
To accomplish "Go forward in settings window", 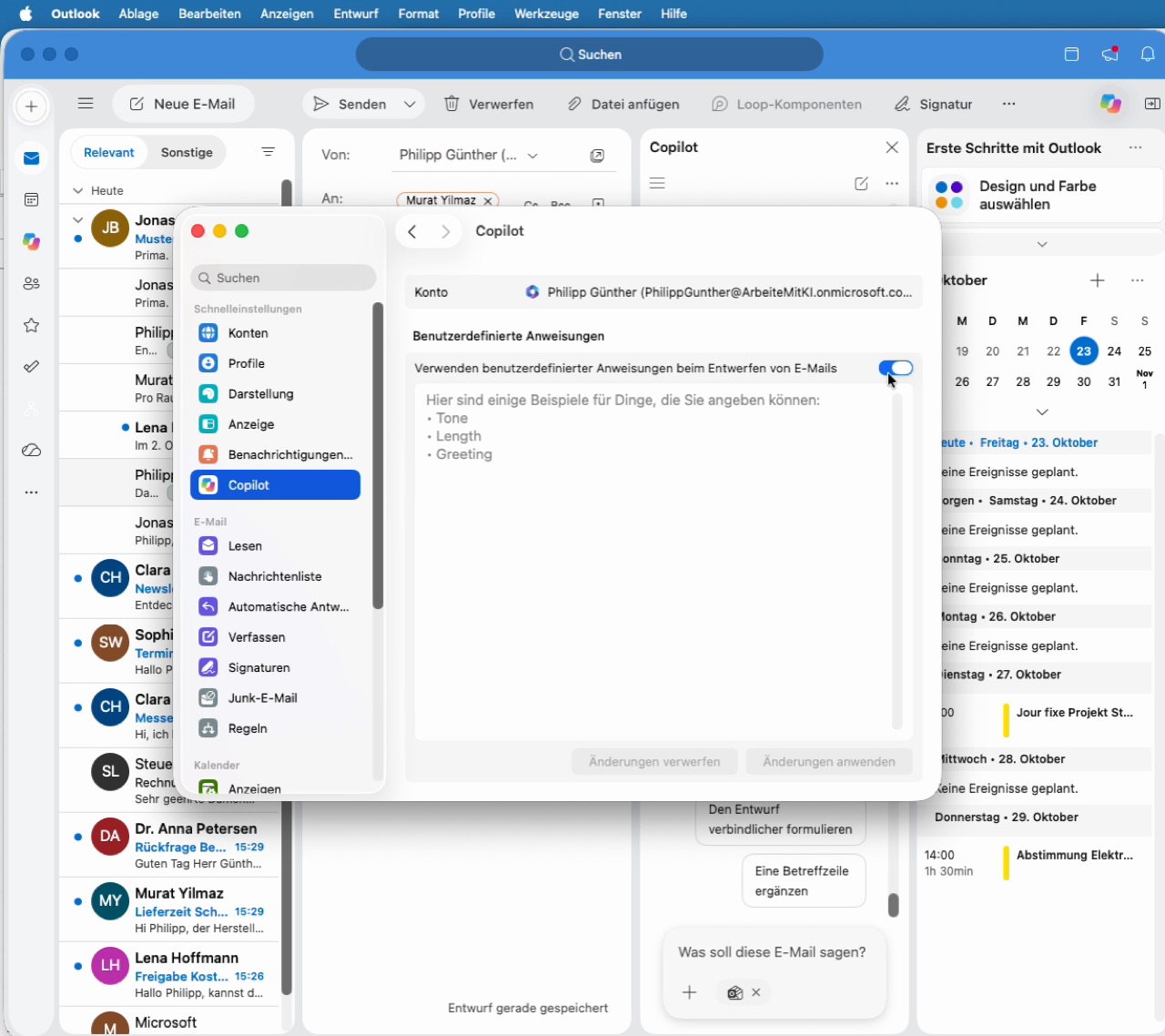I will coord(446,232).
